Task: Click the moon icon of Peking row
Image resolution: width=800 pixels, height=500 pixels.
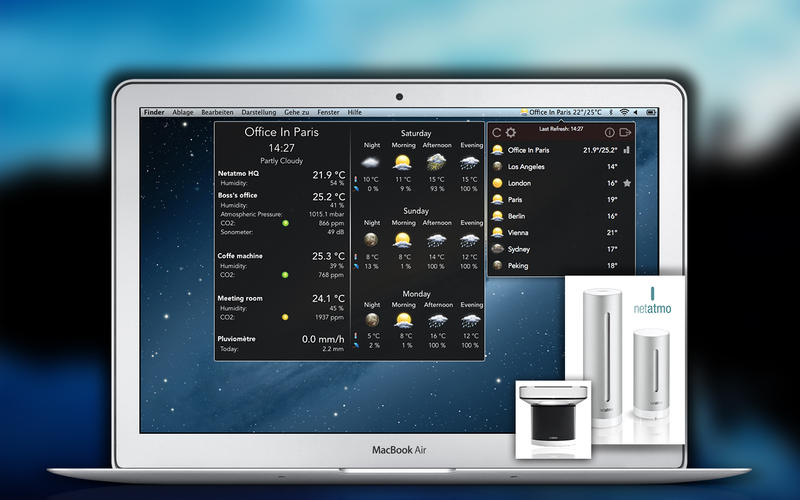Action: pyautogui.click(x=497, y=265)
